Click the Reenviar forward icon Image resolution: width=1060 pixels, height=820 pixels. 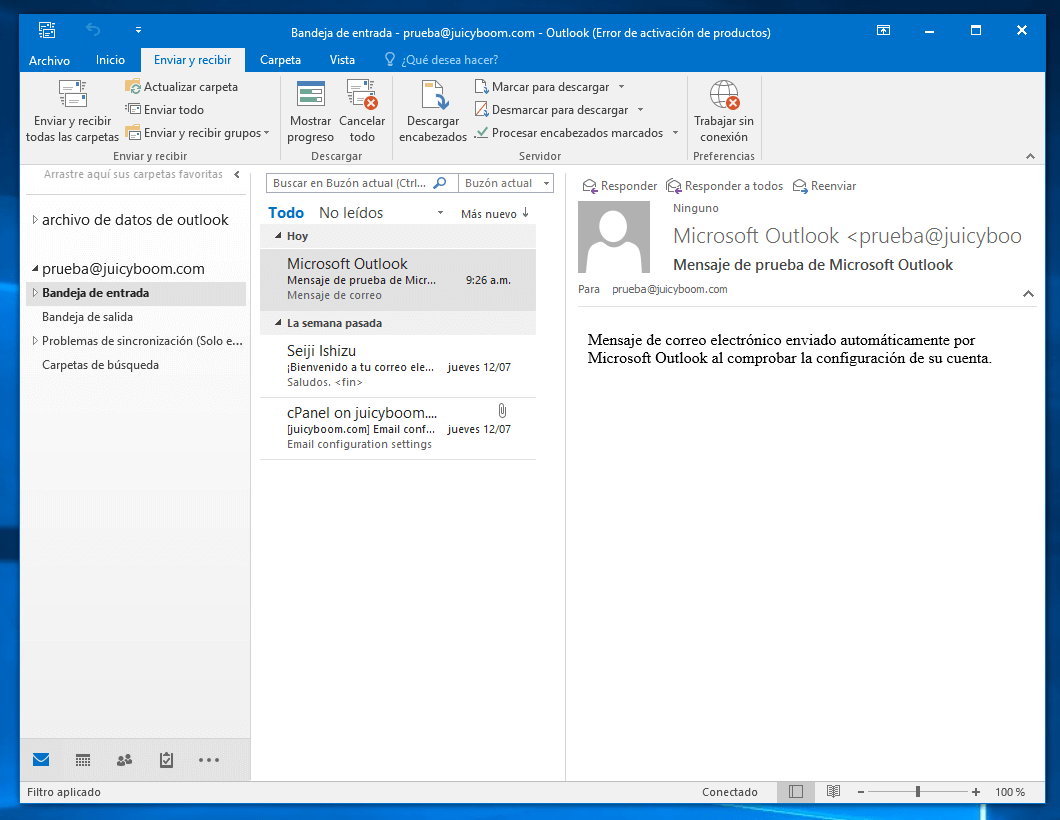[x=800, y=186]
